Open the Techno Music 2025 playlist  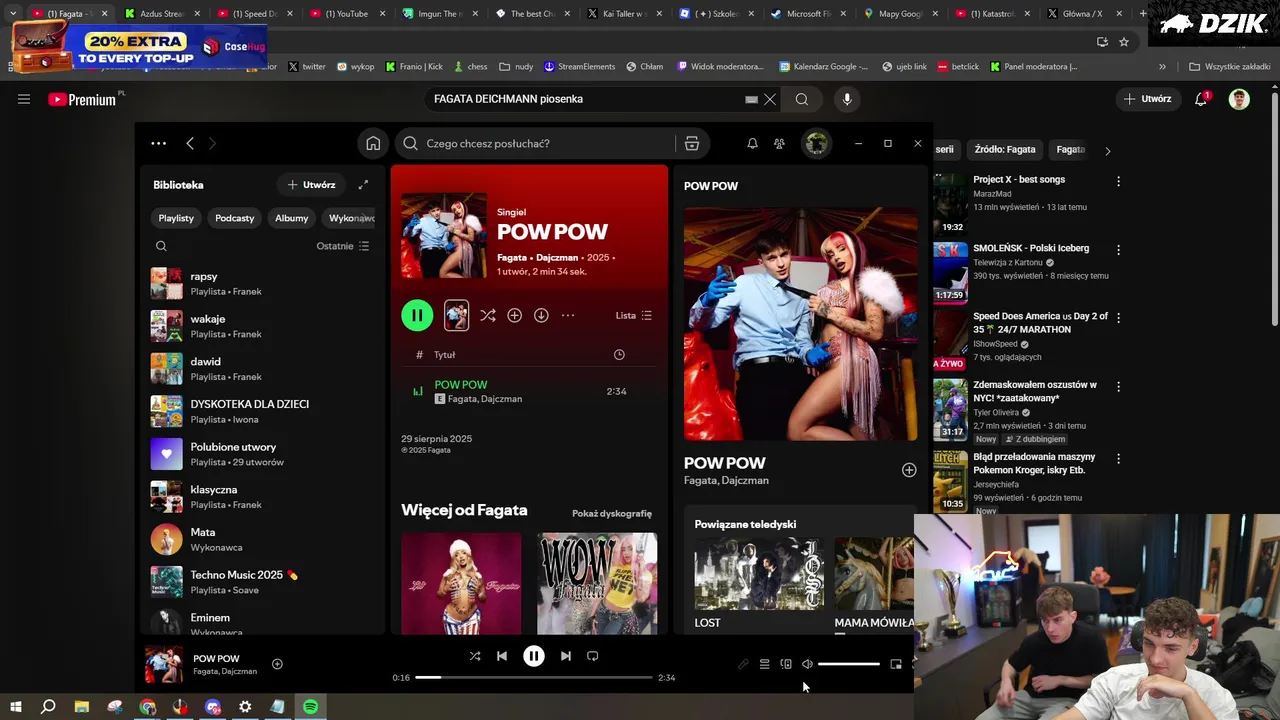coord(260,582)
